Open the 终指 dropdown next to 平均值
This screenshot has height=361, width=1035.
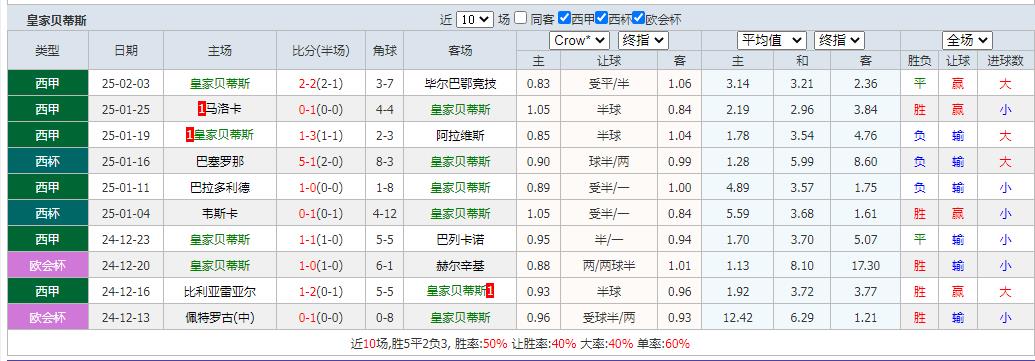[839, 40]
